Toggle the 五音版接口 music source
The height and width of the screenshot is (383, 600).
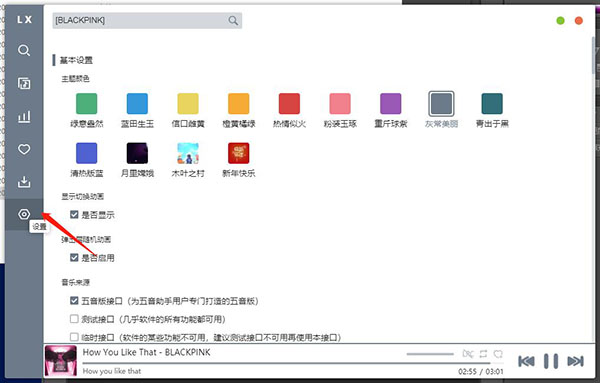click(74, 301)
